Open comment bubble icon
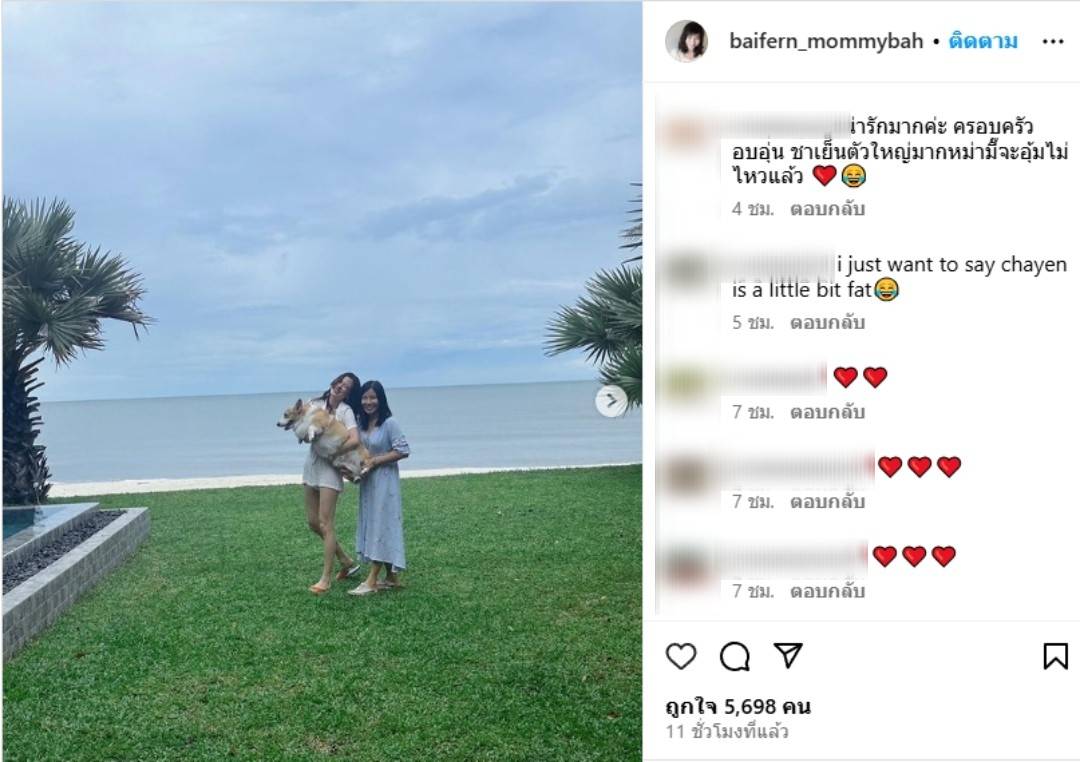Image resolution: width=1080 pixels, height=762 pixels. pyautogui.click(x=734, y=656)
